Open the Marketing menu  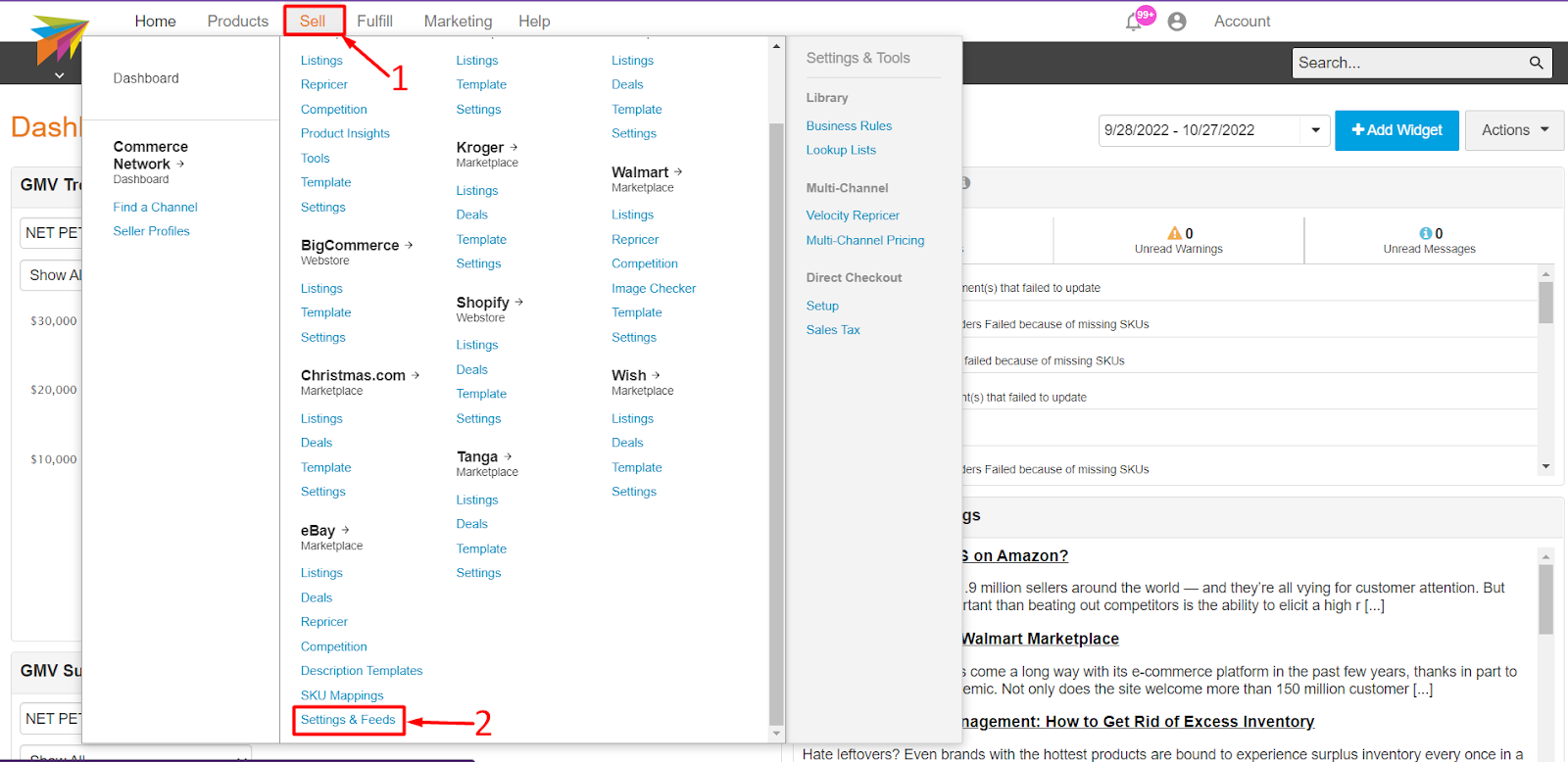click(x=458, y=21)
